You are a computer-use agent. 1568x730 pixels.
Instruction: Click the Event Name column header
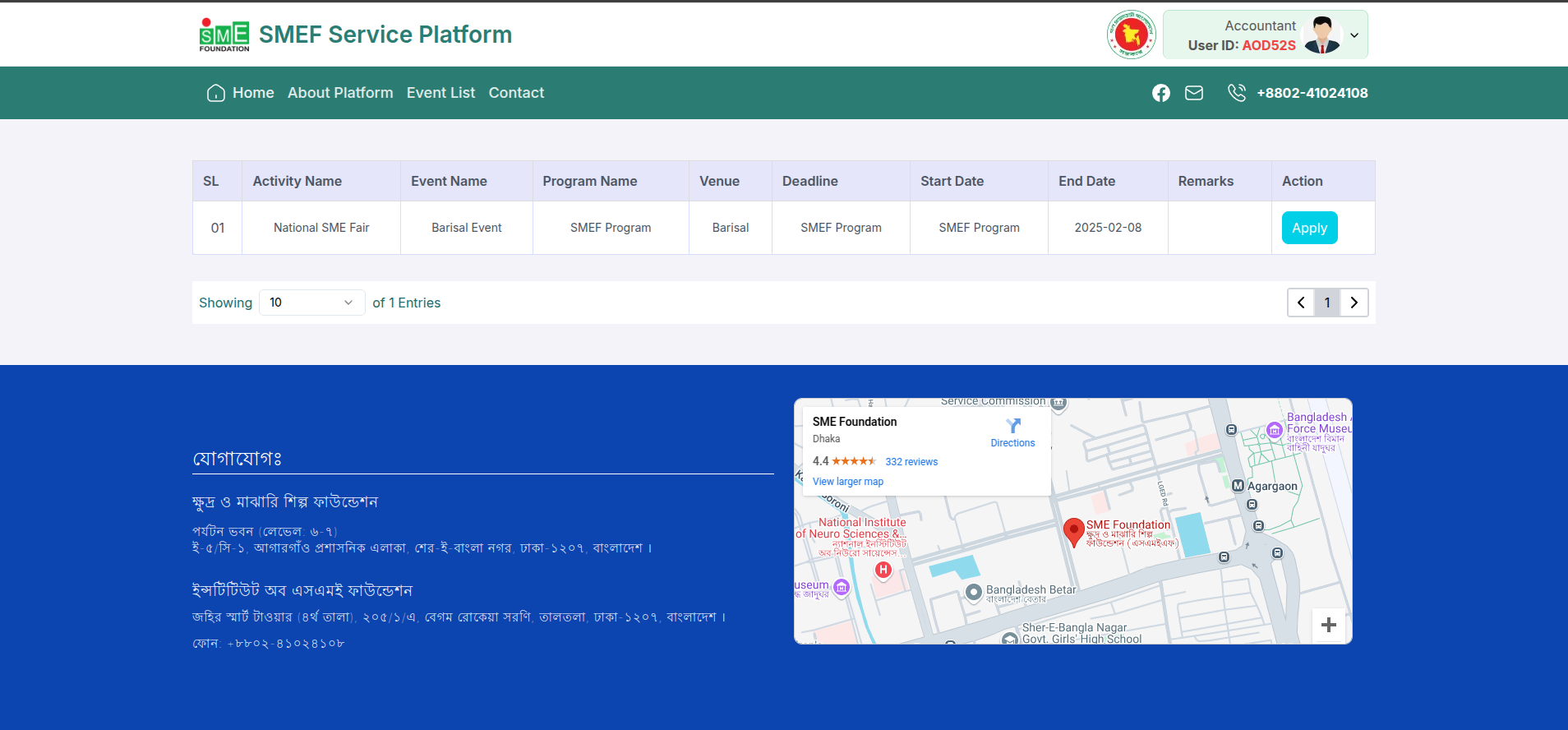[x=467, y=181]
